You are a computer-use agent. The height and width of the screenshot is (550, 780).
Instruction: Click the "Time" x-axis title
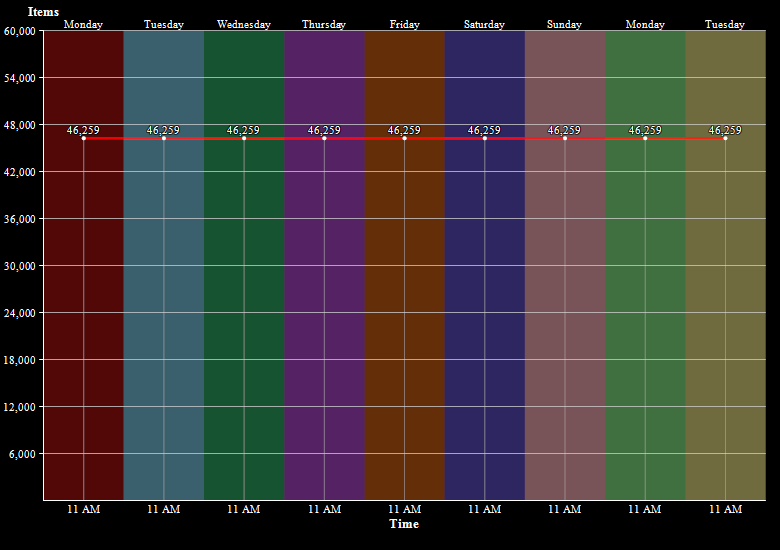(404, 524)
